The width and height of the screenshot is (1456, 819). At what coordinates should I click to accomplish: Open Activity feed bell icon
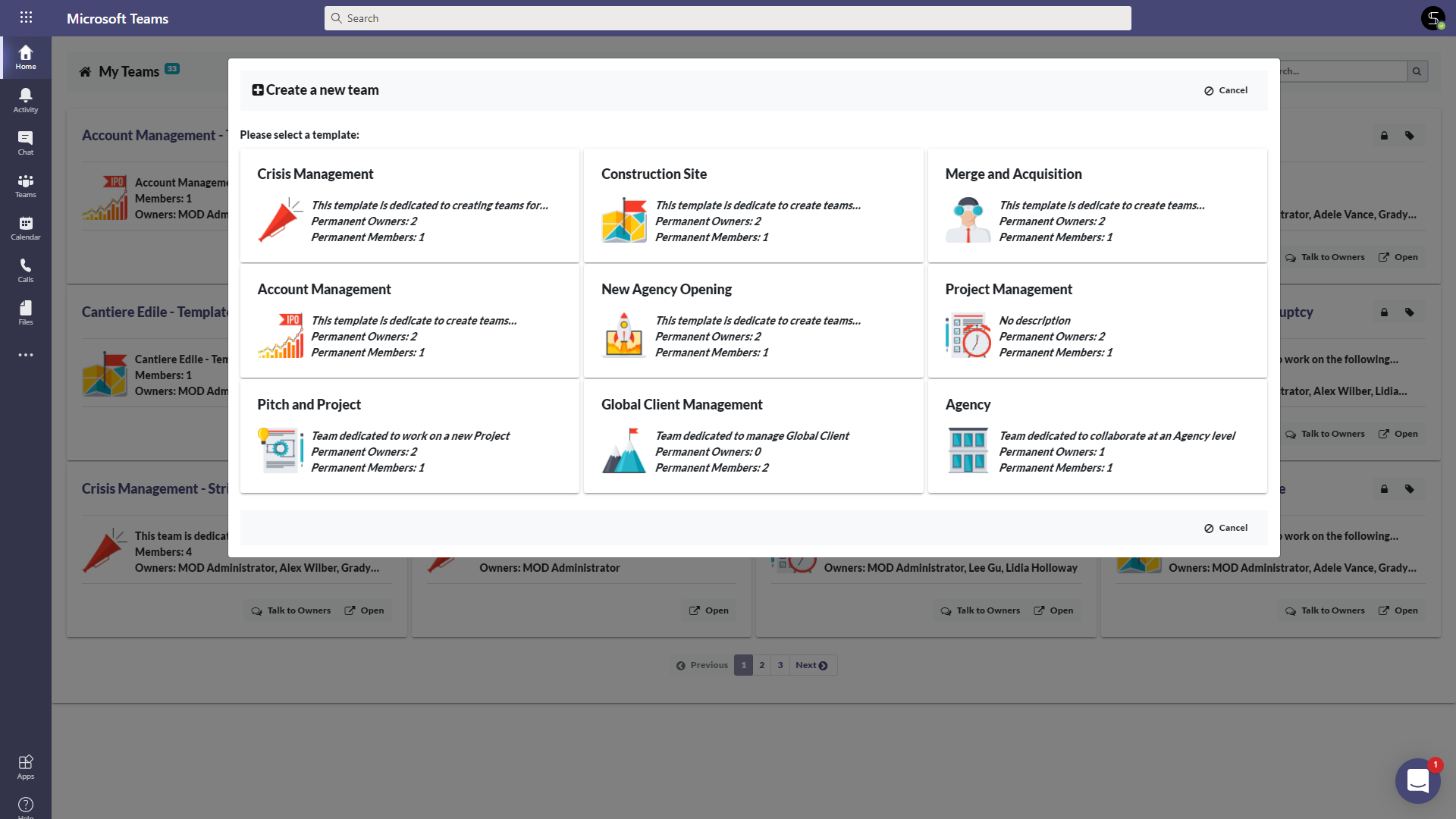(26, 99)
